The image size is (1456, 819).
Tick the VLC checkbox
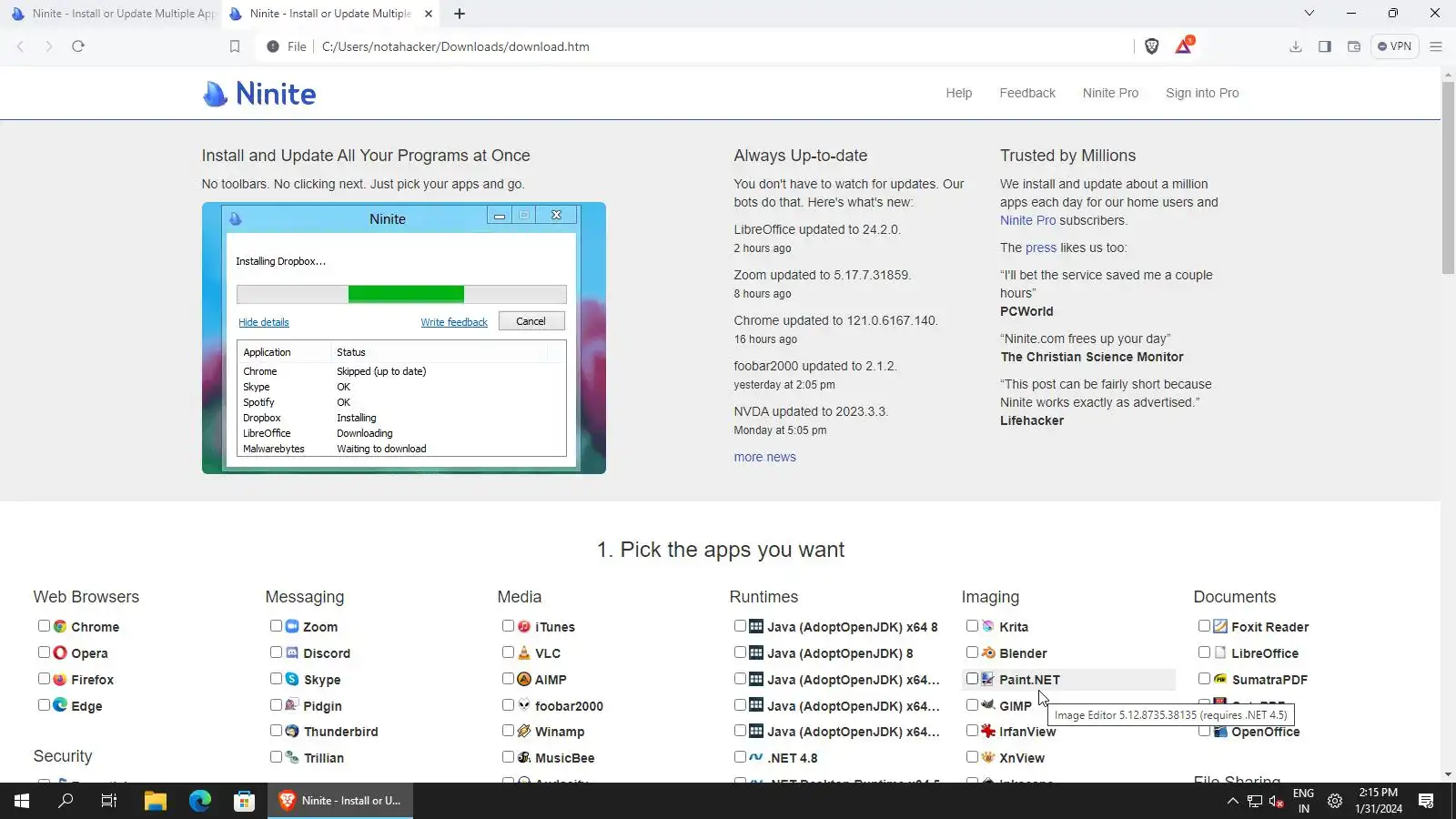(x=508, y=652)
